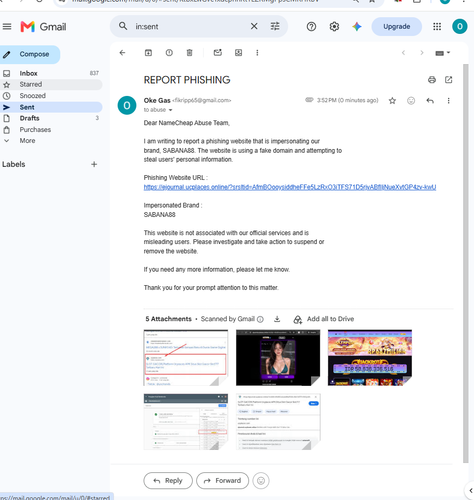The image size is (474, 500).
Task: Open the search results attachment with the red box
Action: pyautogui.click(x=186, y=358)
